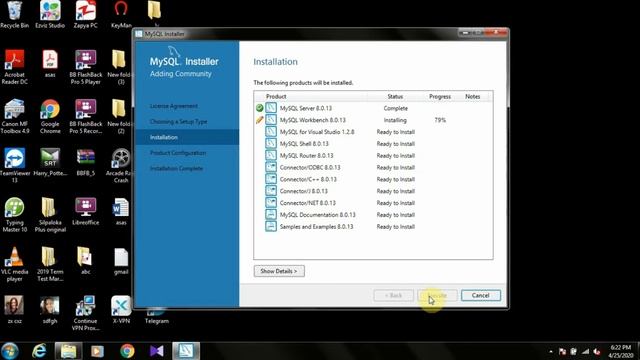Select the Google Chrome desktop icon
Image resolution: width=640 pixels, height=360 pixels.
coord(50,116)
